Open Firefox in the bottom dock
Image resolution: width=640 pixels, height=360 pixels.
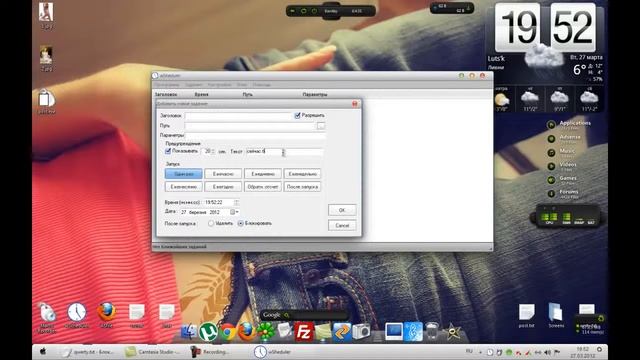pyautogui.click(x=247, y=332)
